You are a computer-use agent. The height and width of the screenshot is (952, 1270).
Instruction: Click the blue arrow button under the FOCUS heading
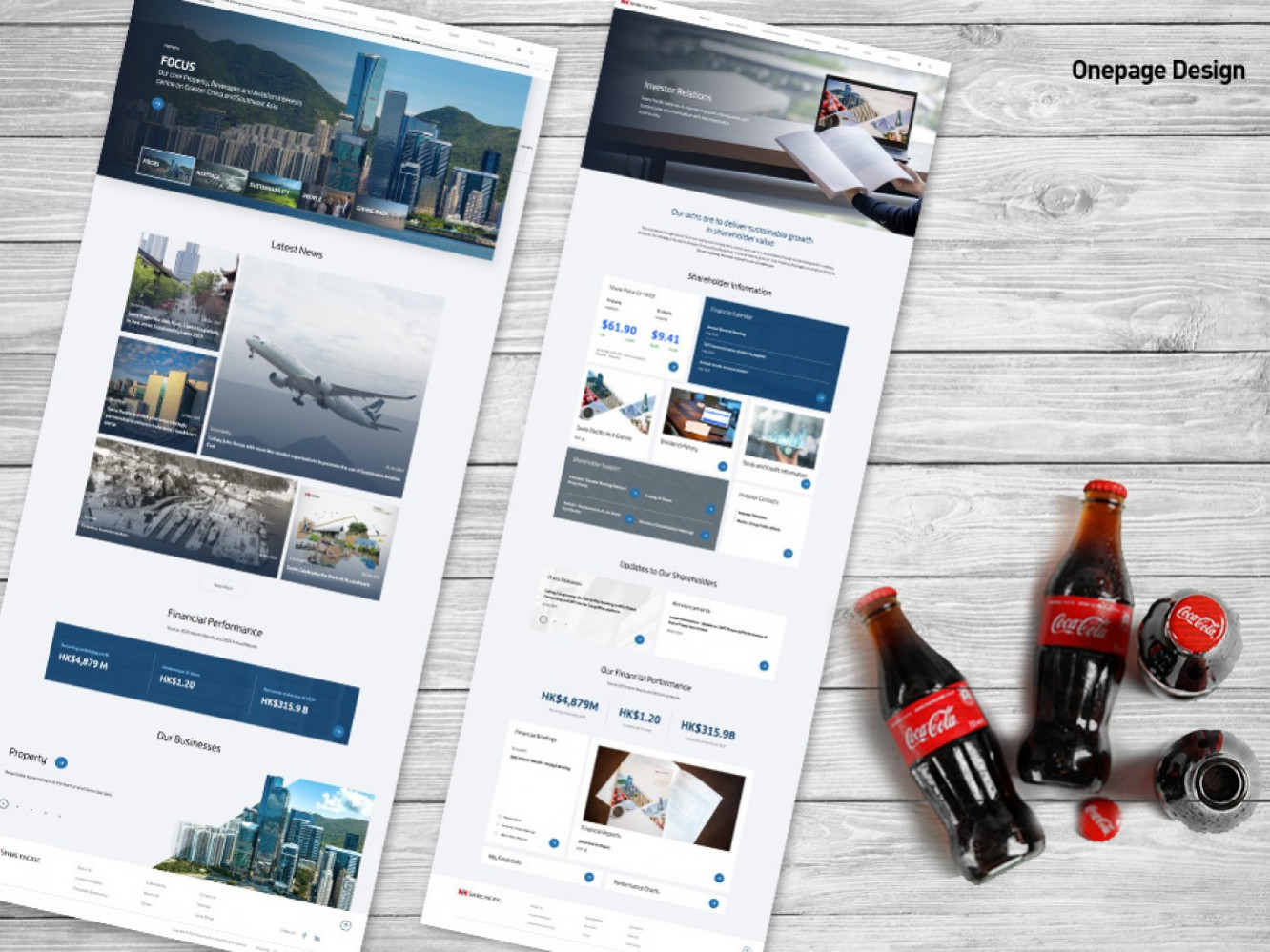click(x=158, y=102)
